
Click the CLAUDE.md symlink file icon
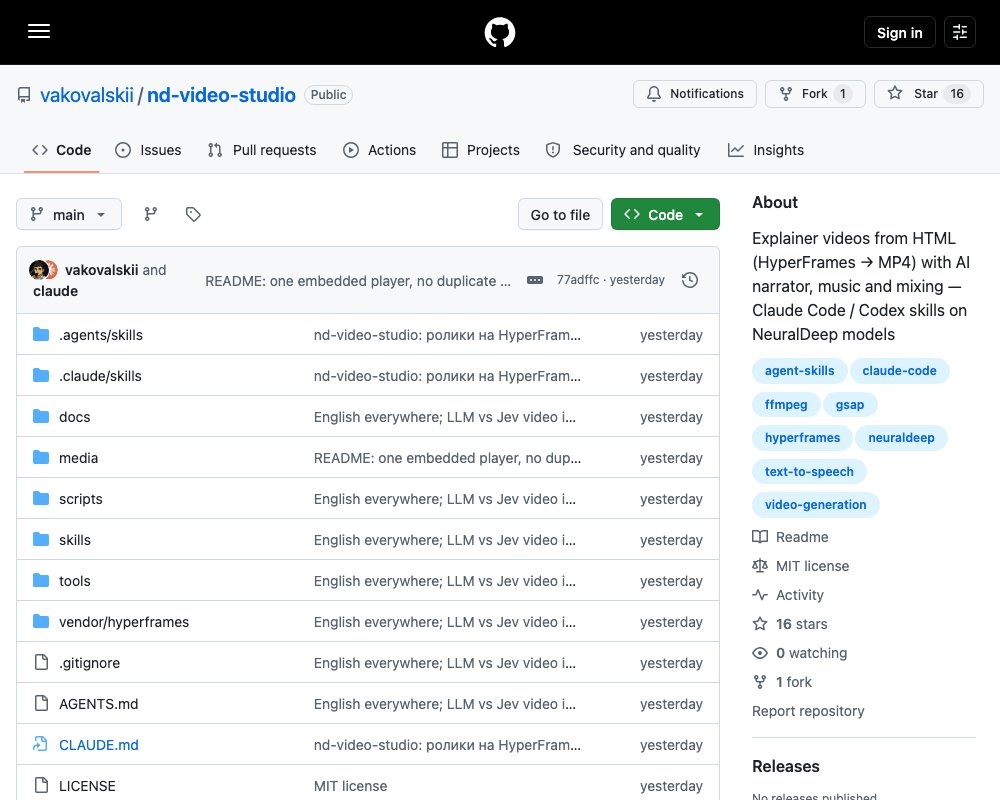pyautogui.click(x=41, y=744)
